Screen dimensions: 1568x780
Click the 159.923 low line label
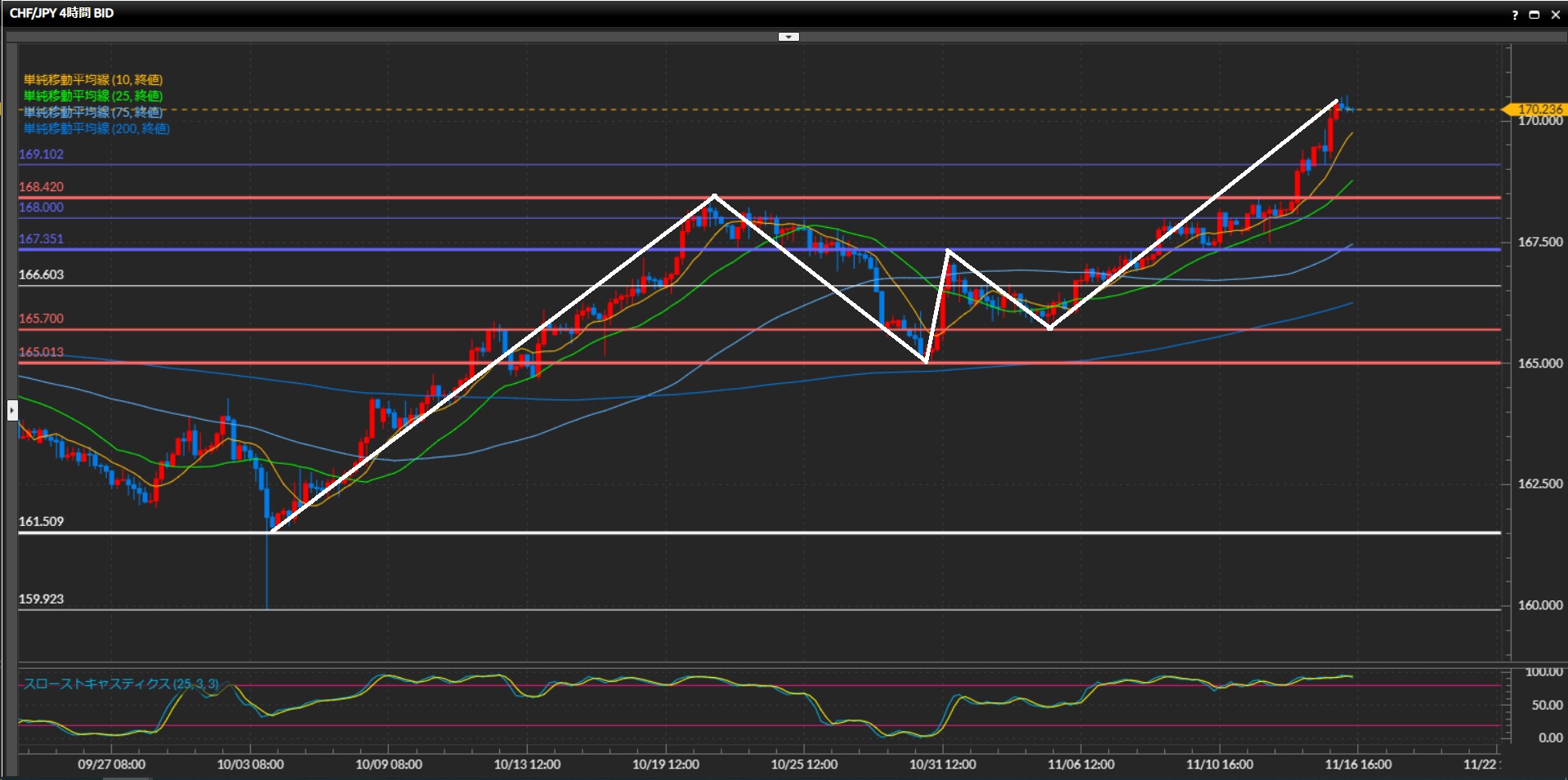[41, 599]
